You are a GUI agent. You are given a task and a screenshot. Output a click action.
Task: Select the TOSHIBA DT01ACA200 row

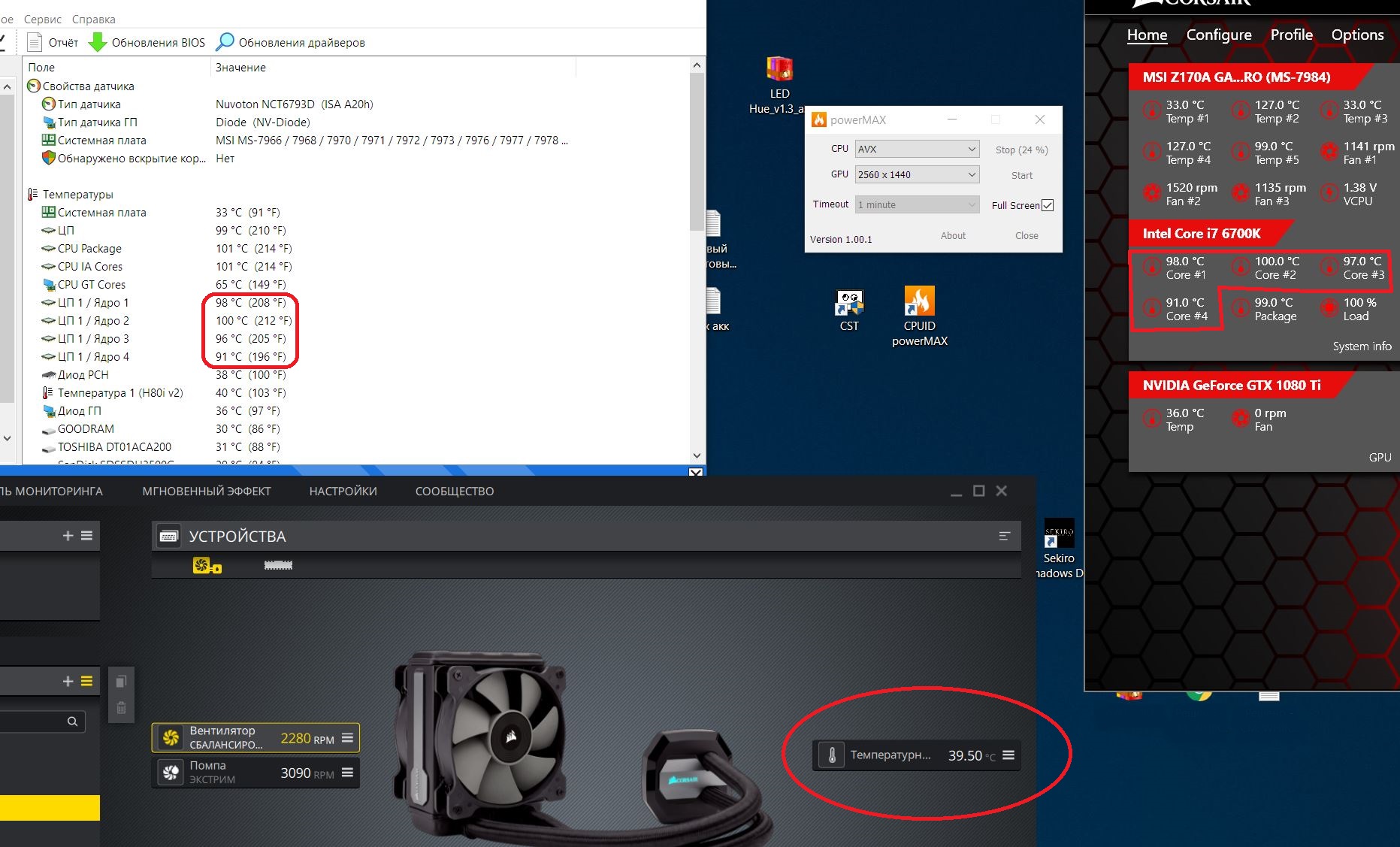355,447
